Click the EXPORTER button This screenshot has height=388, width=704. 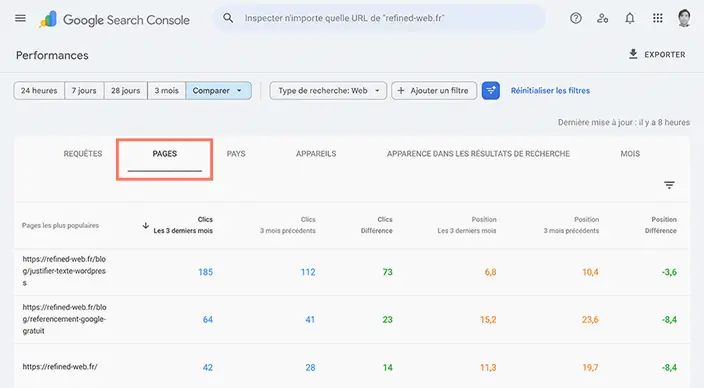pos(657,54)
